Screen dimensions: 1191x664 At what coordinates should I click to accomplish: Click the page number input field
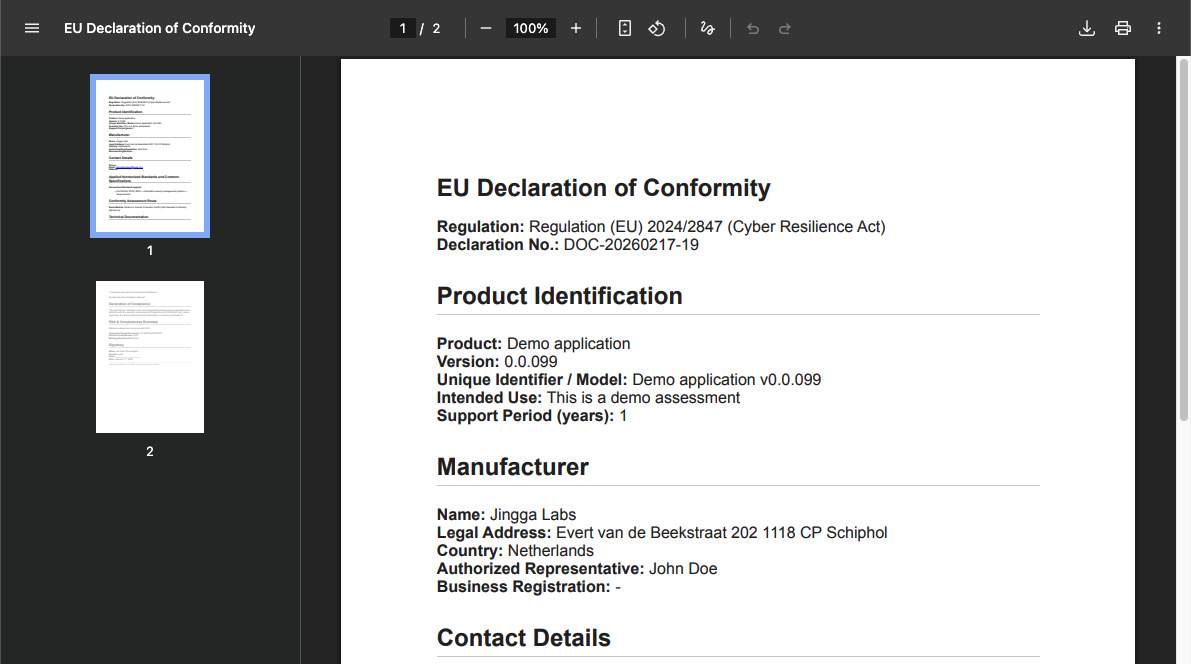pos(403,28)
